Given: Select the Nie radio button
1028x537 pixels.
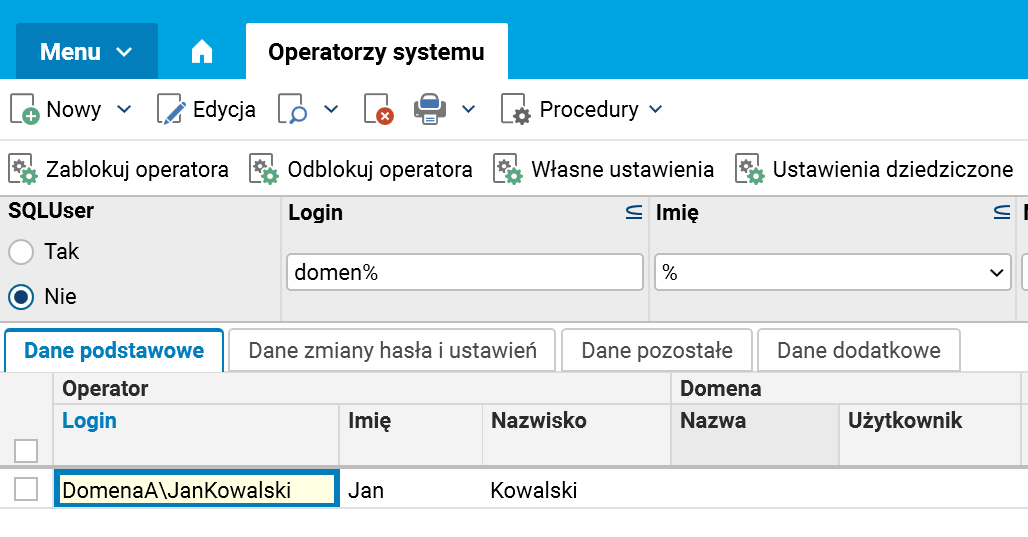Looking at the screenshot, I should pyautogui.click(x=21, y=297).
